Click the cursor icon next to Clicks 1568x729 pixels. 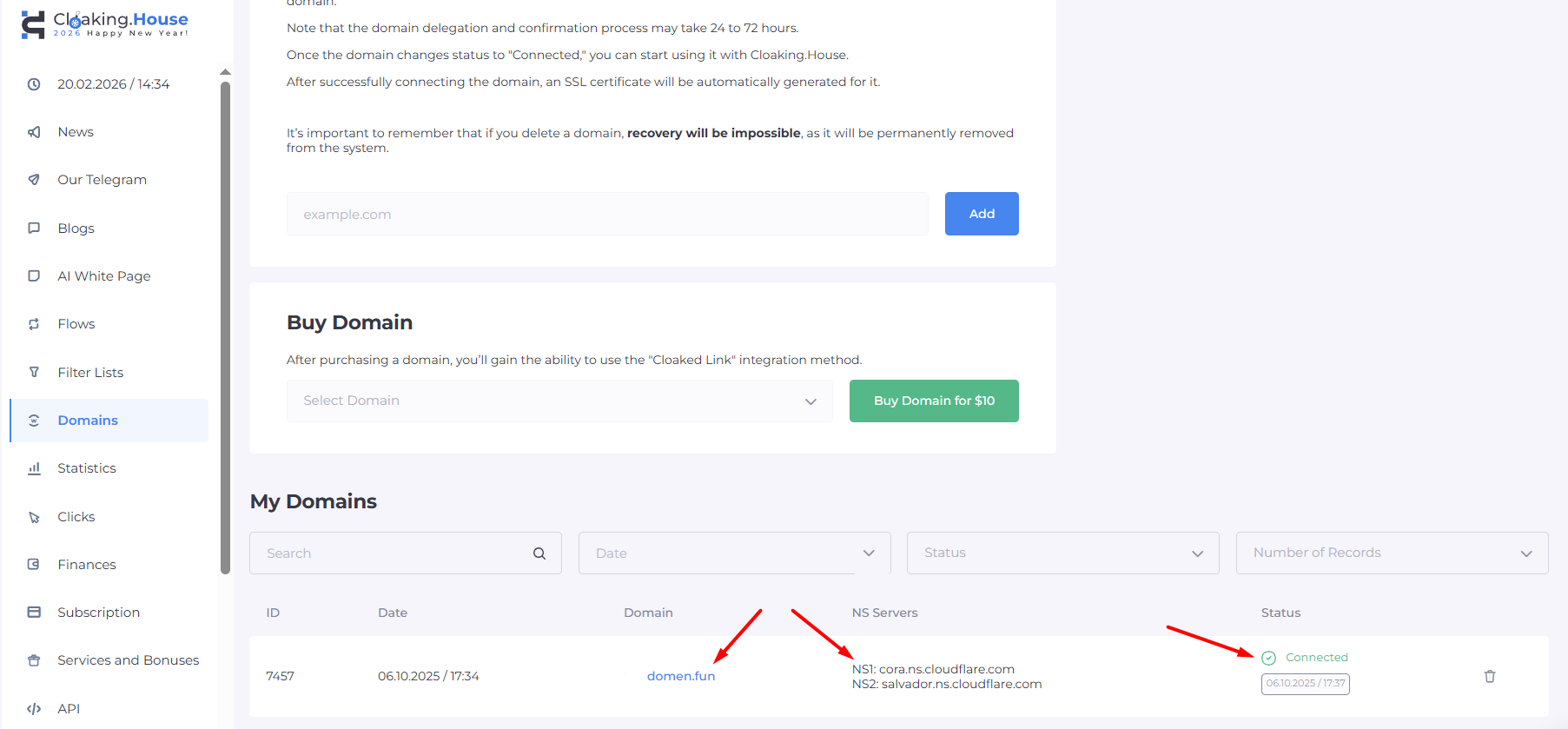[34, 517]
